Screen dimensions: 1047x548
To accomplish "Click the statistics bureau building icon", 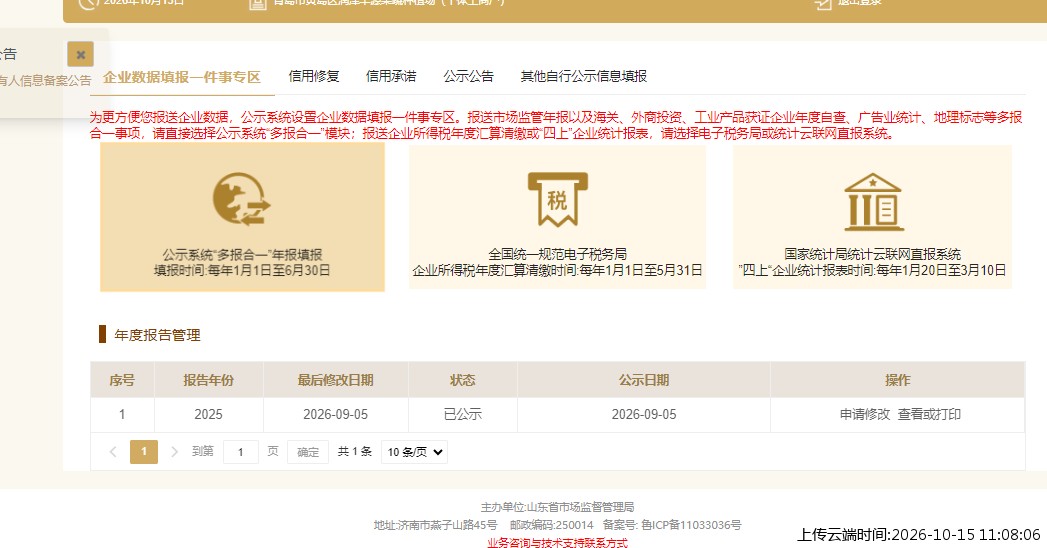I will [x=873, y=202].
